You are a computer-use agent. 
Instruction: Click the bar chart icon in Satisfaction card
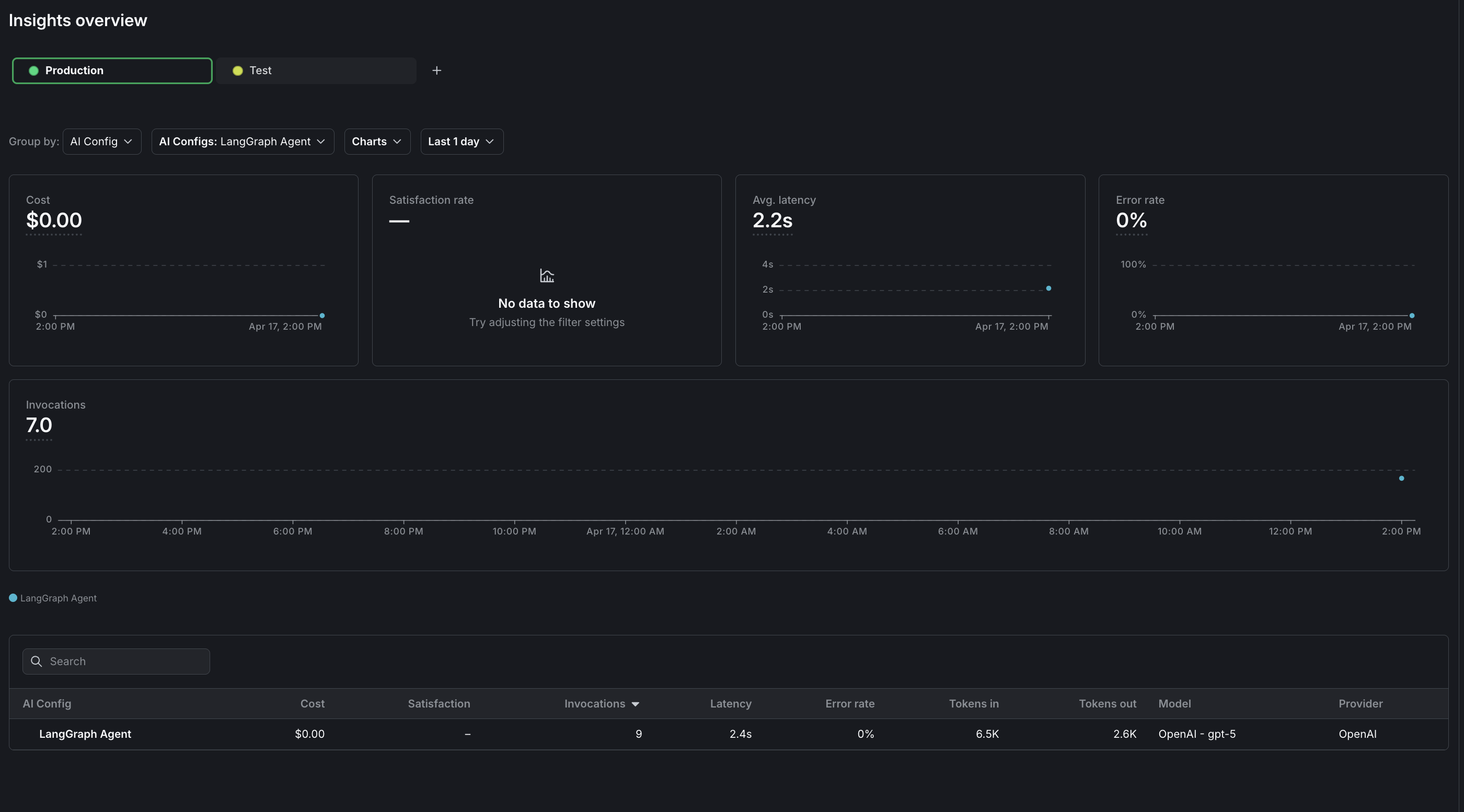coord(546,276)
